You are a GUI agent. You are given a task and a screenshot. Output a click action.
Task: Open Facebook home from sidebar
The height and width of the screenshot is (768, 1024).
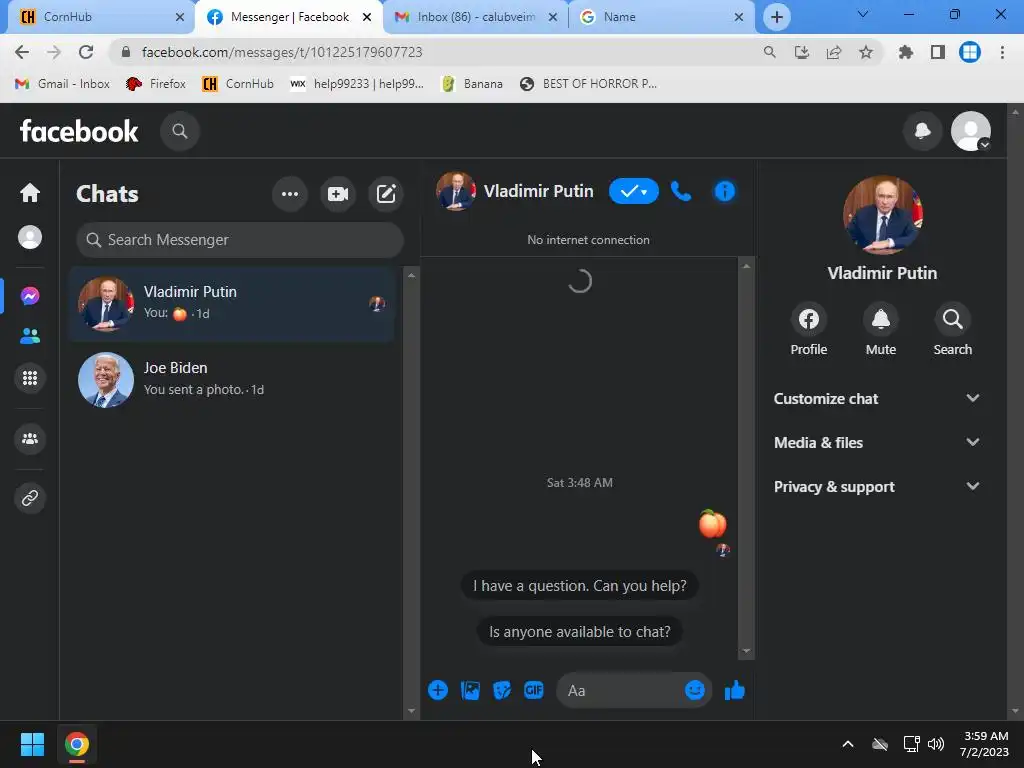(x=30, y=193)
